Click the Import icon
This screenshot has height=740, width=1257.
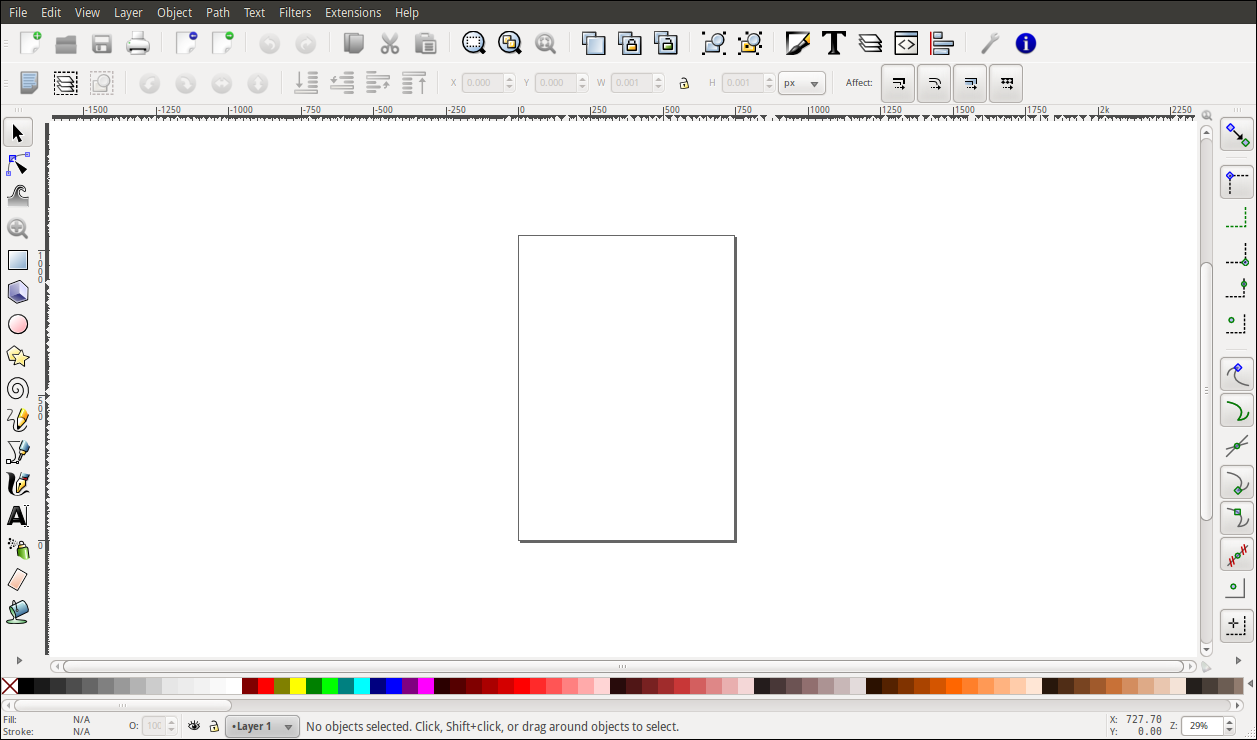coord(186,43)
